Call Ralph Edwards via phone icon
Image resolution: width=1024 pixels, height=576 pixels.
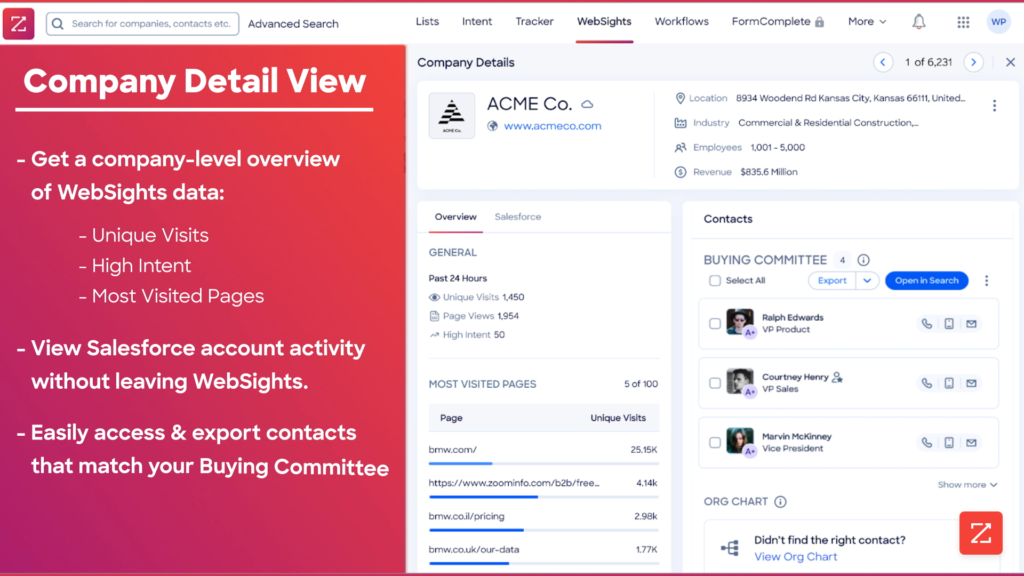pos(927,324)
